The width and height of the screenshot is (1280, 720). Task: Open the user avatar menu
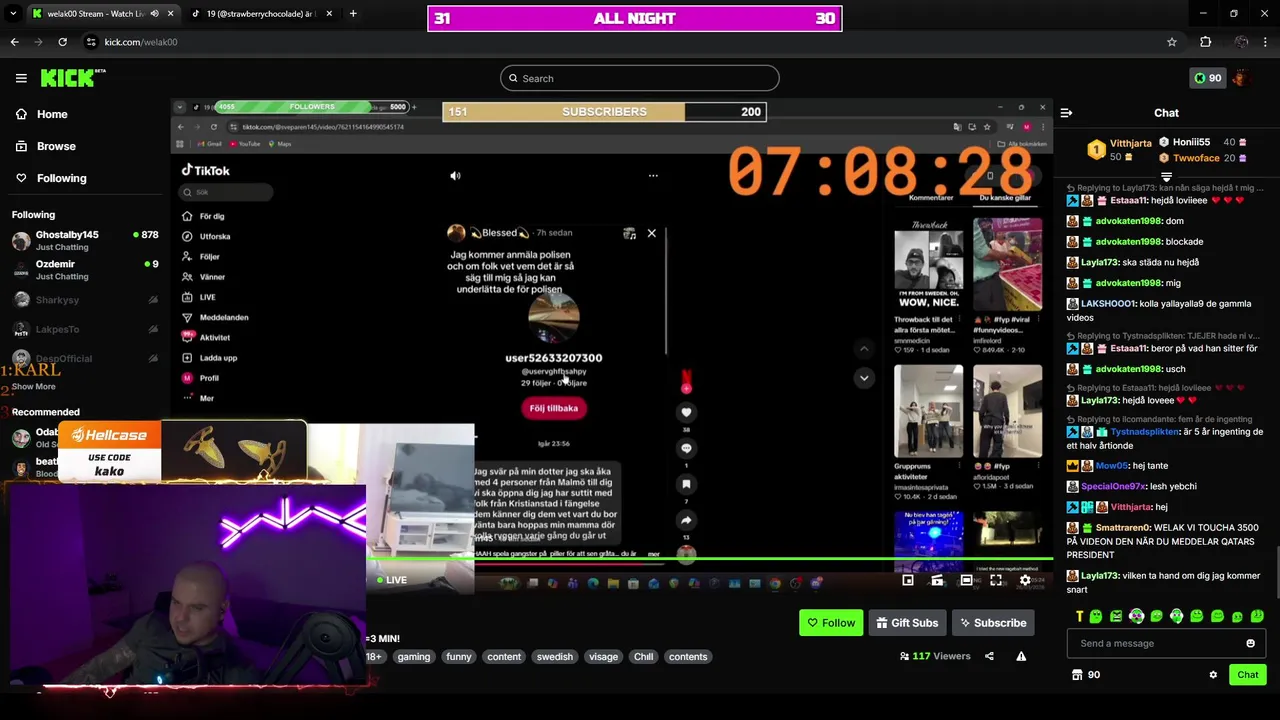pos(1241,78)
